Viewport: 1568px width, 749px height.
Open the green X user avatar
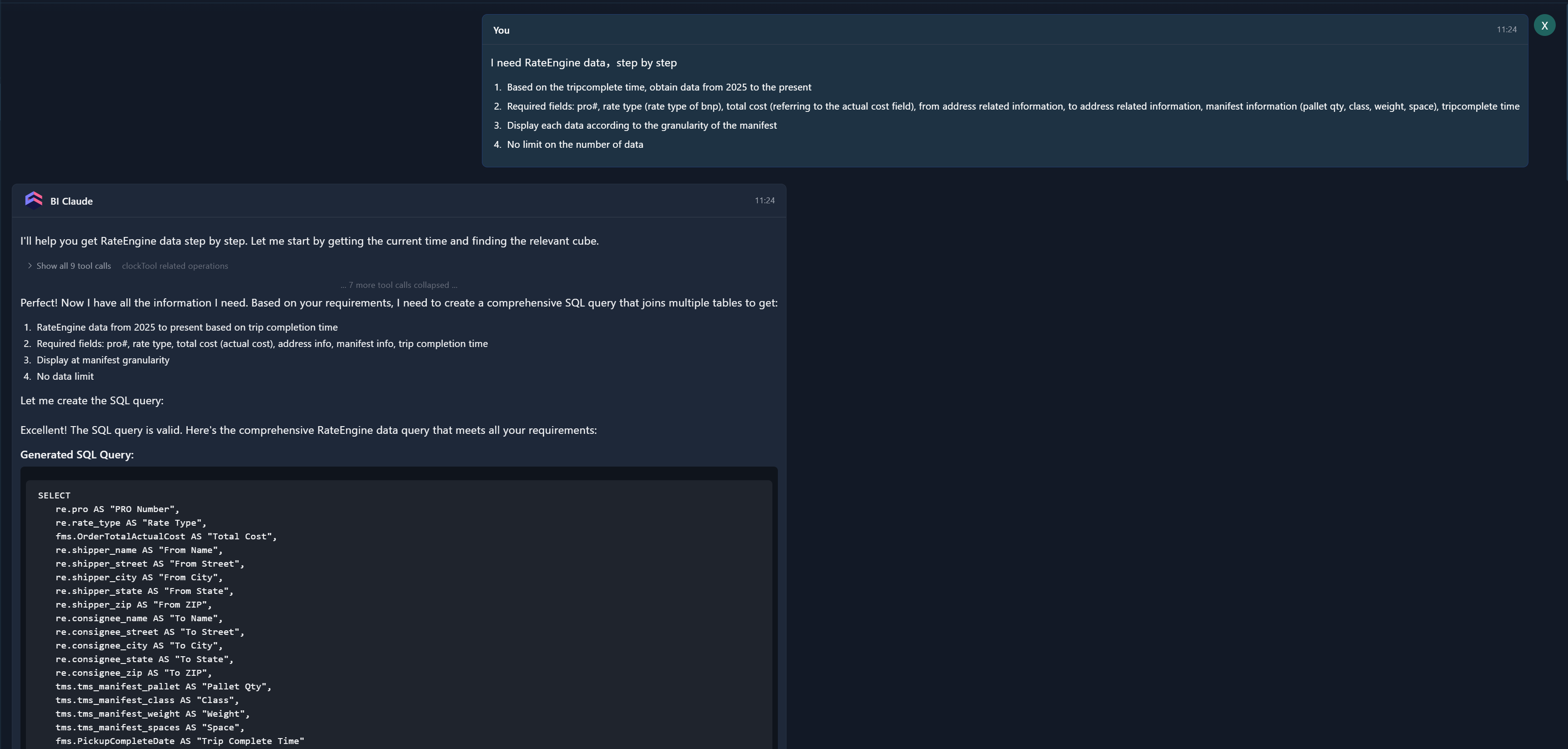[x=1544, y=25]
